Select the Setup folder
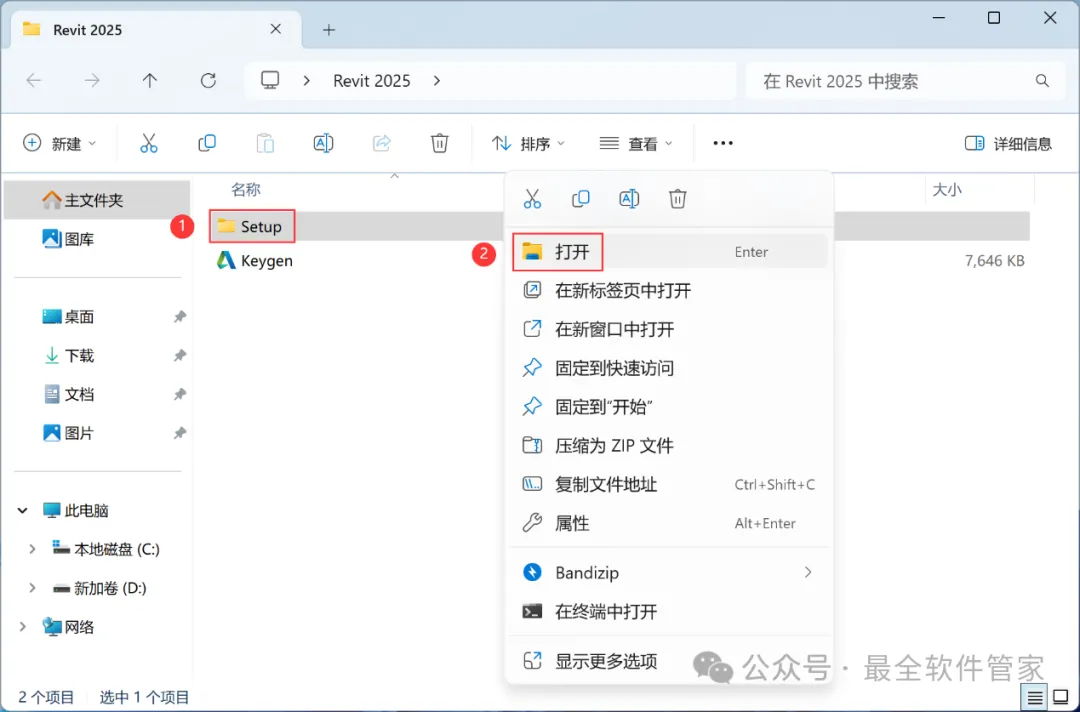The width and height of the screenshot is (1080, 712). [x=252, y=226]
